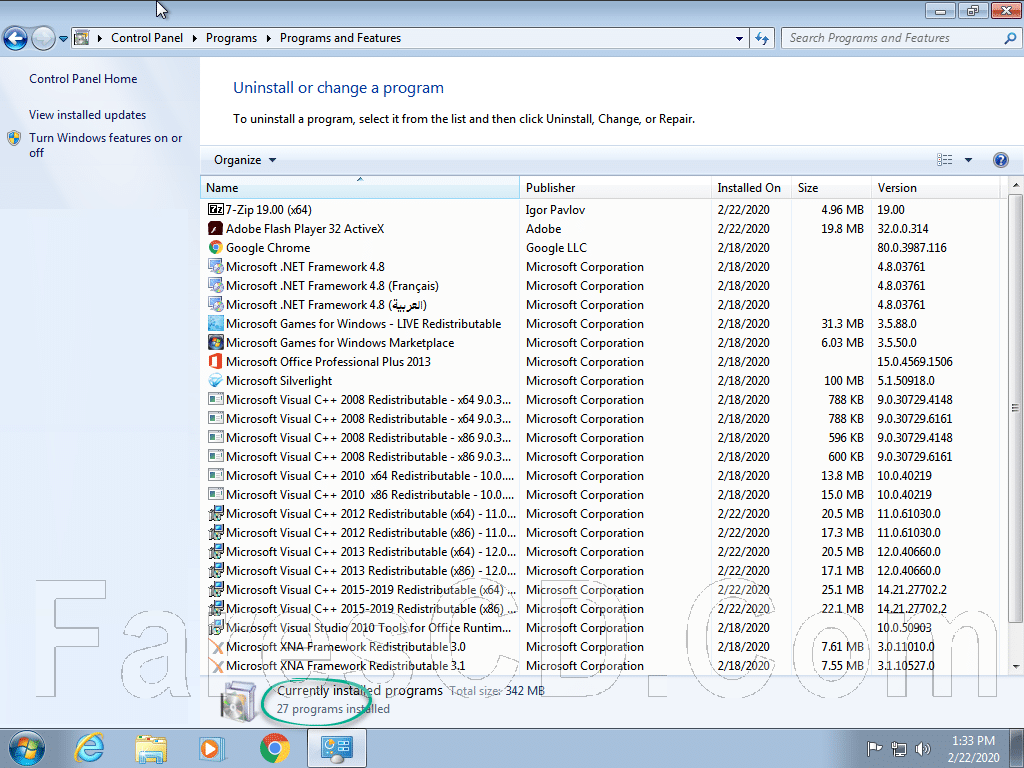This screenshot has width=1024, height=768.
Task: Open Control Panel Home link
Action: coord(83,79)
